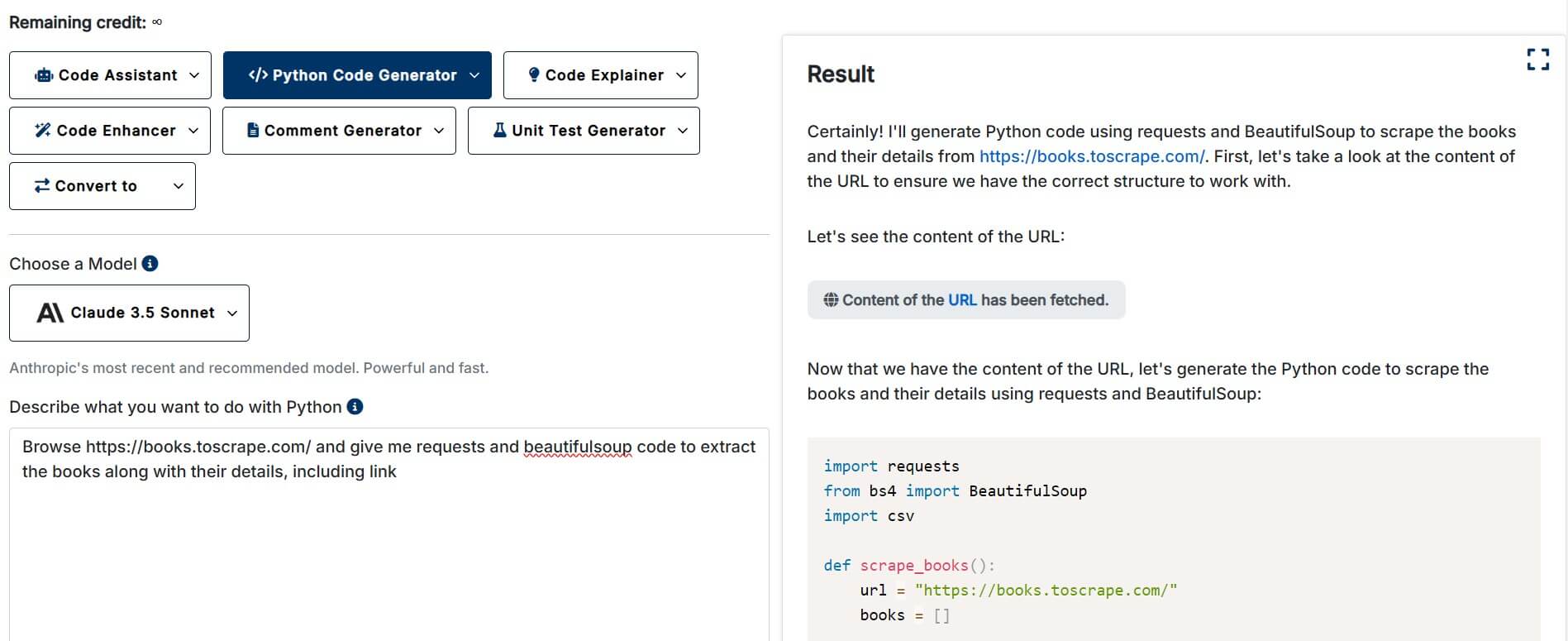Click the Convert to arrows icon
The height and width of the screenshot is (641, 1568).
(x=42, y=186)
